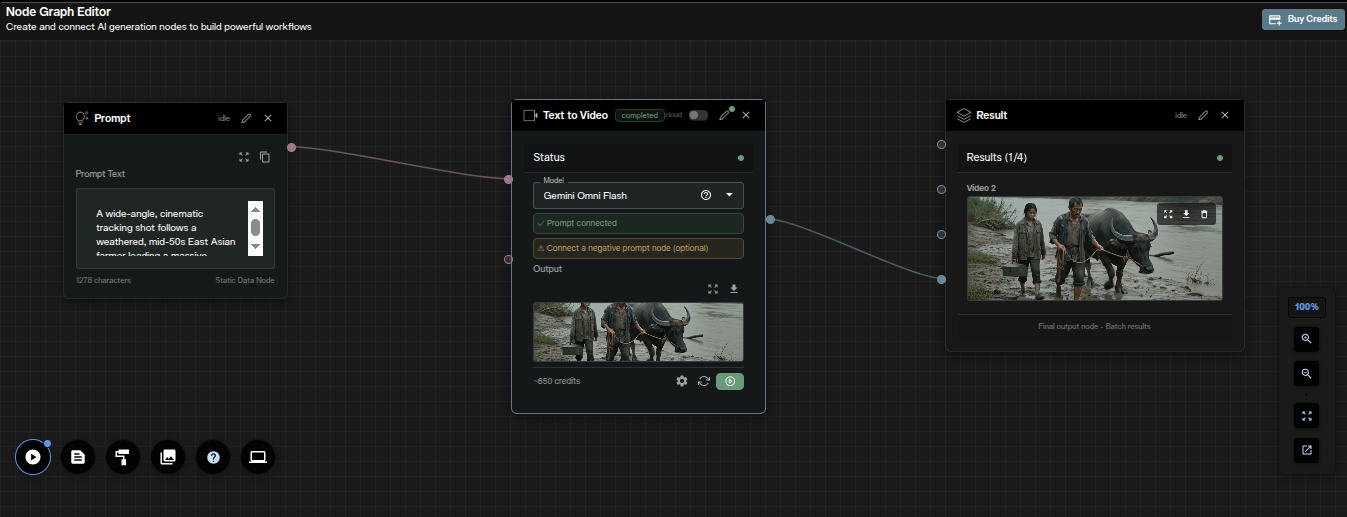
Task: Click the Static Data Node label
Action: (x=245, y=280)
